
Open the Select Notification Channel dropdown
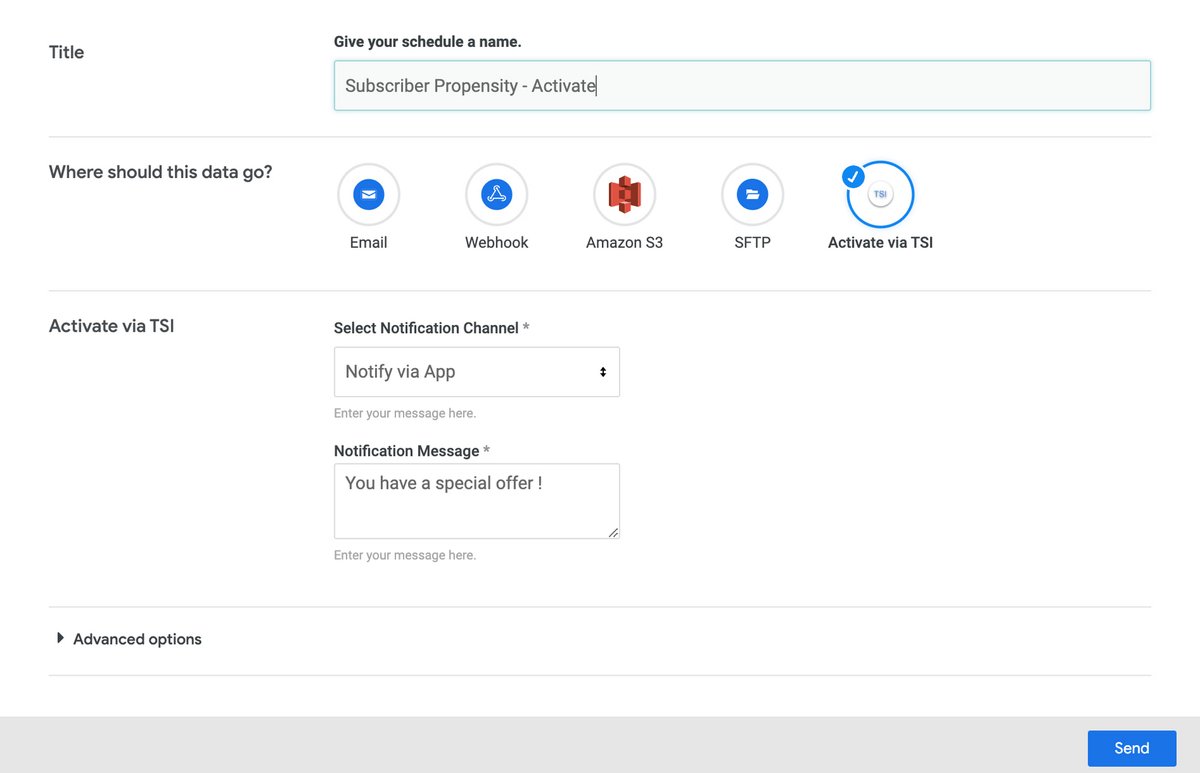477,371
